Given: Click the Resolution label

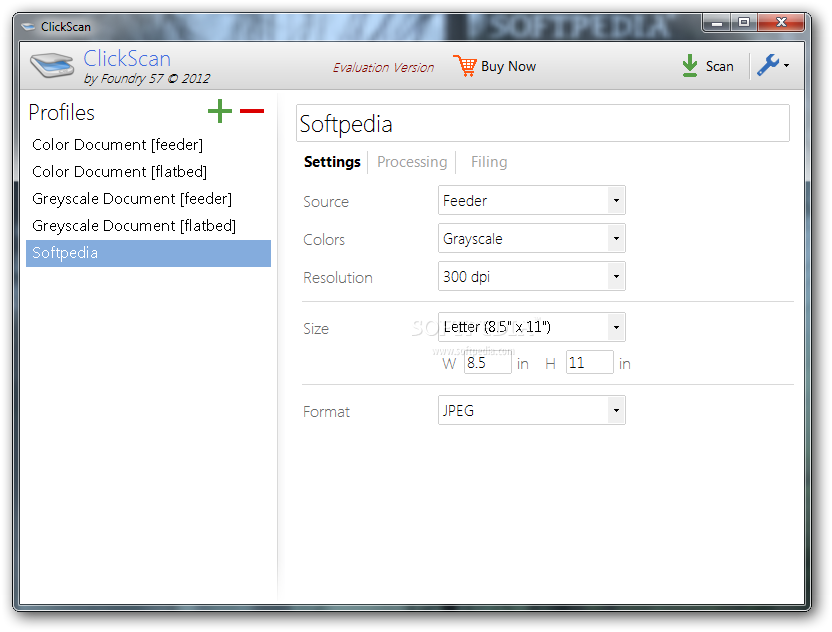Looking at the screenshot, I should click(x=337, y=278).
